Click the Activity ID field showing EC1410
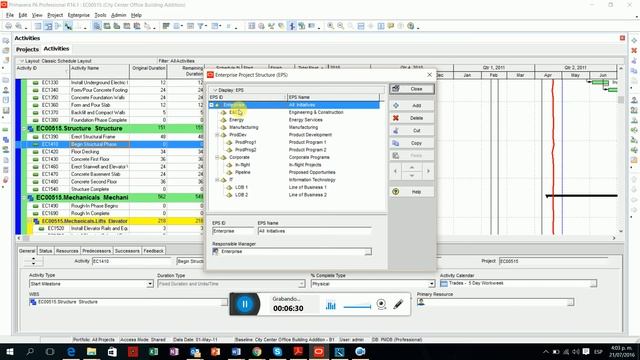Viewport: 640px width, 360px height. [x=132, y=261]
